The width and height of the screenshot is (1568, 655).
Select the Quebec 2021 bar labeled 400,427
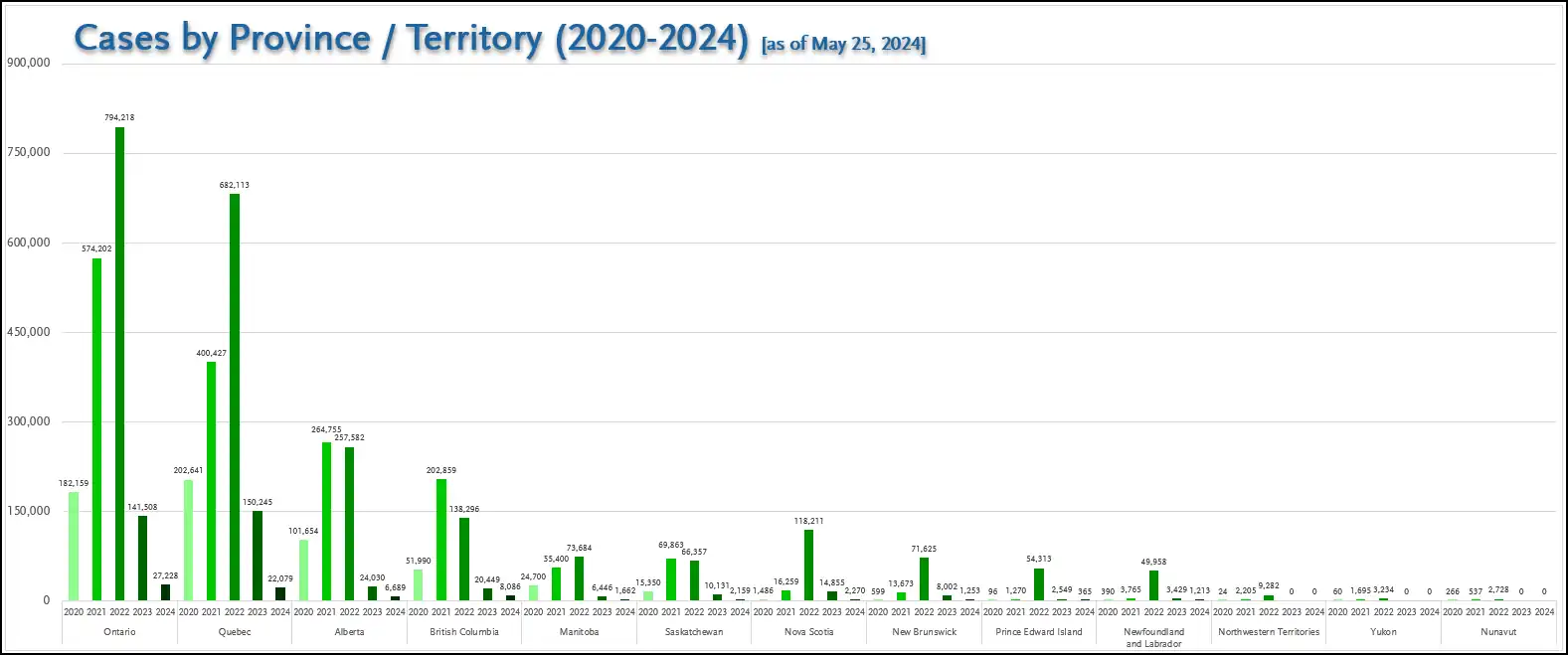(212, 480)
